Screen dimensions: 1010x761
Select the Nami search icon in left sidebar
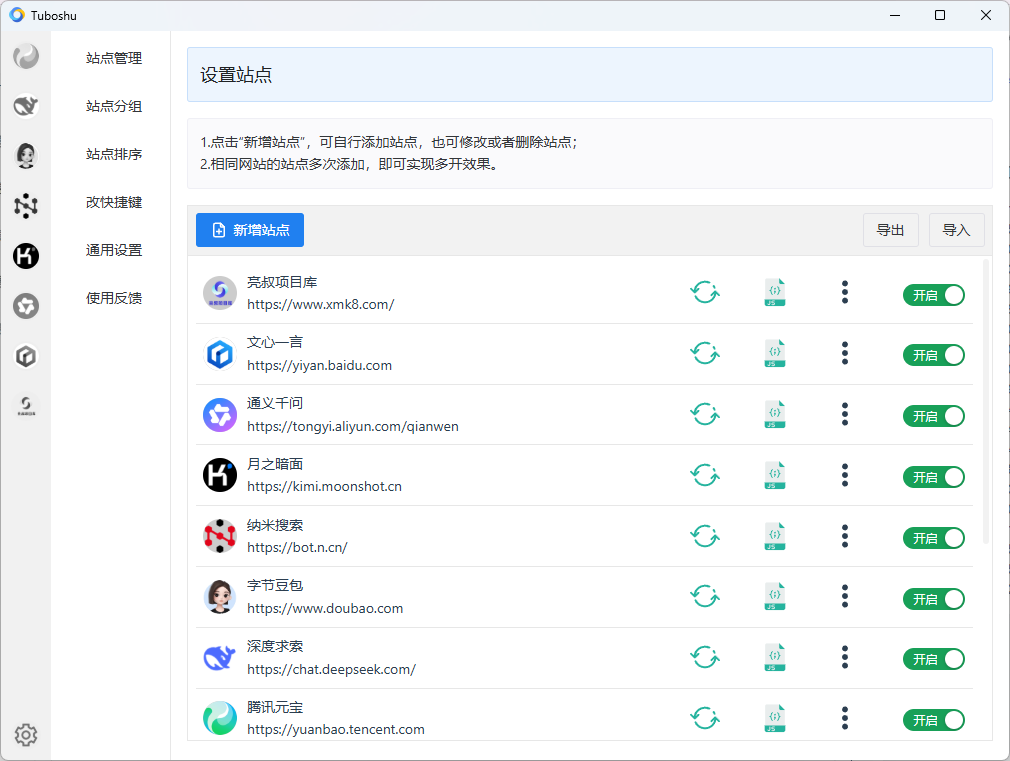point(26,206)
